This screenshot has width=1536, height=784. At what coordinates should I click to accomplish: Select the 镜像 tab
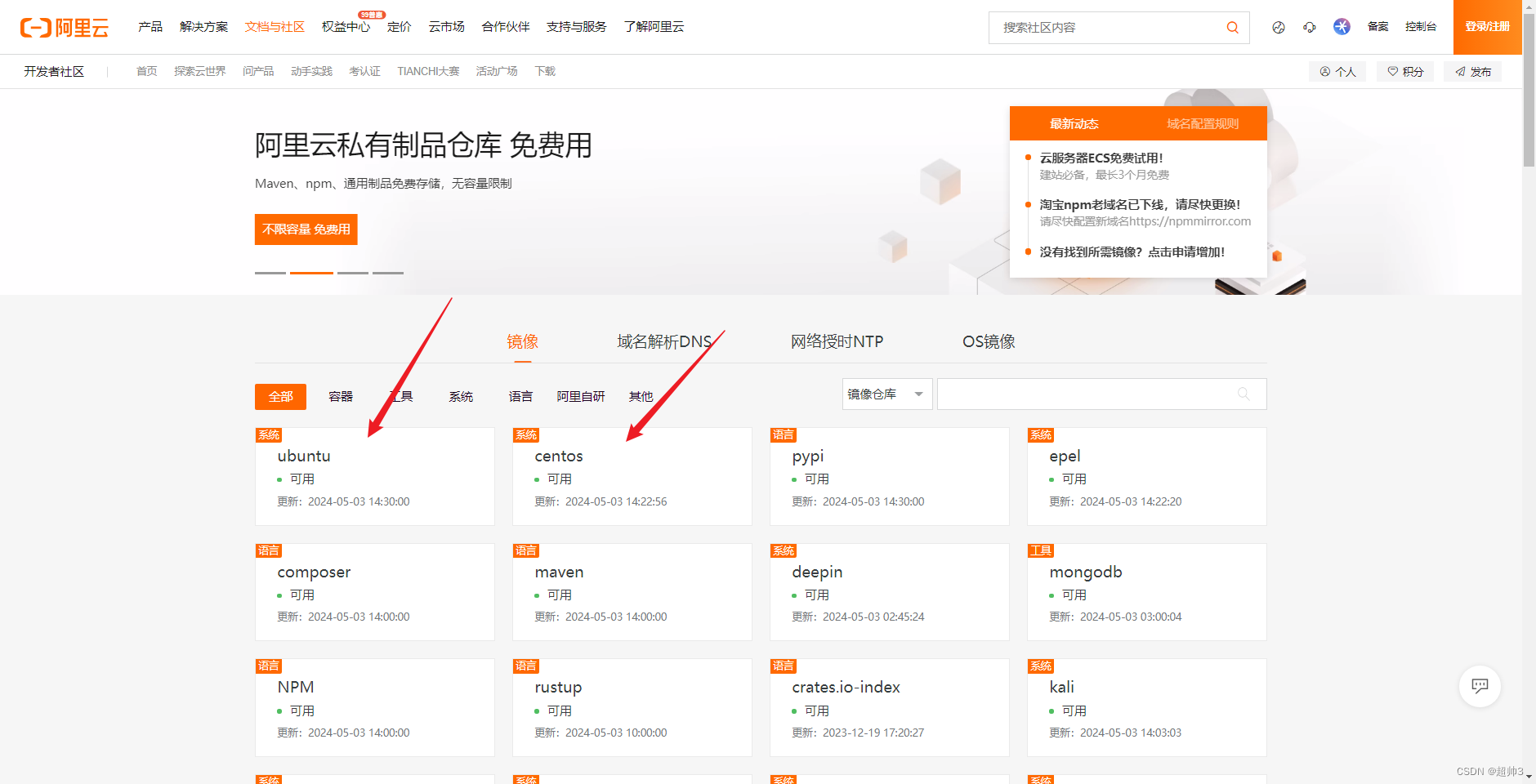point(523,341)
